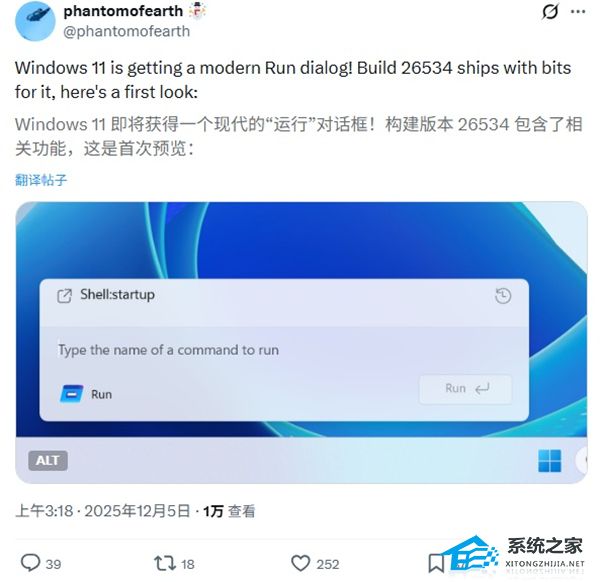600x582 pixels.
Task: Click the Grok slashed-circle icon
Action: (x=550, y=11)
